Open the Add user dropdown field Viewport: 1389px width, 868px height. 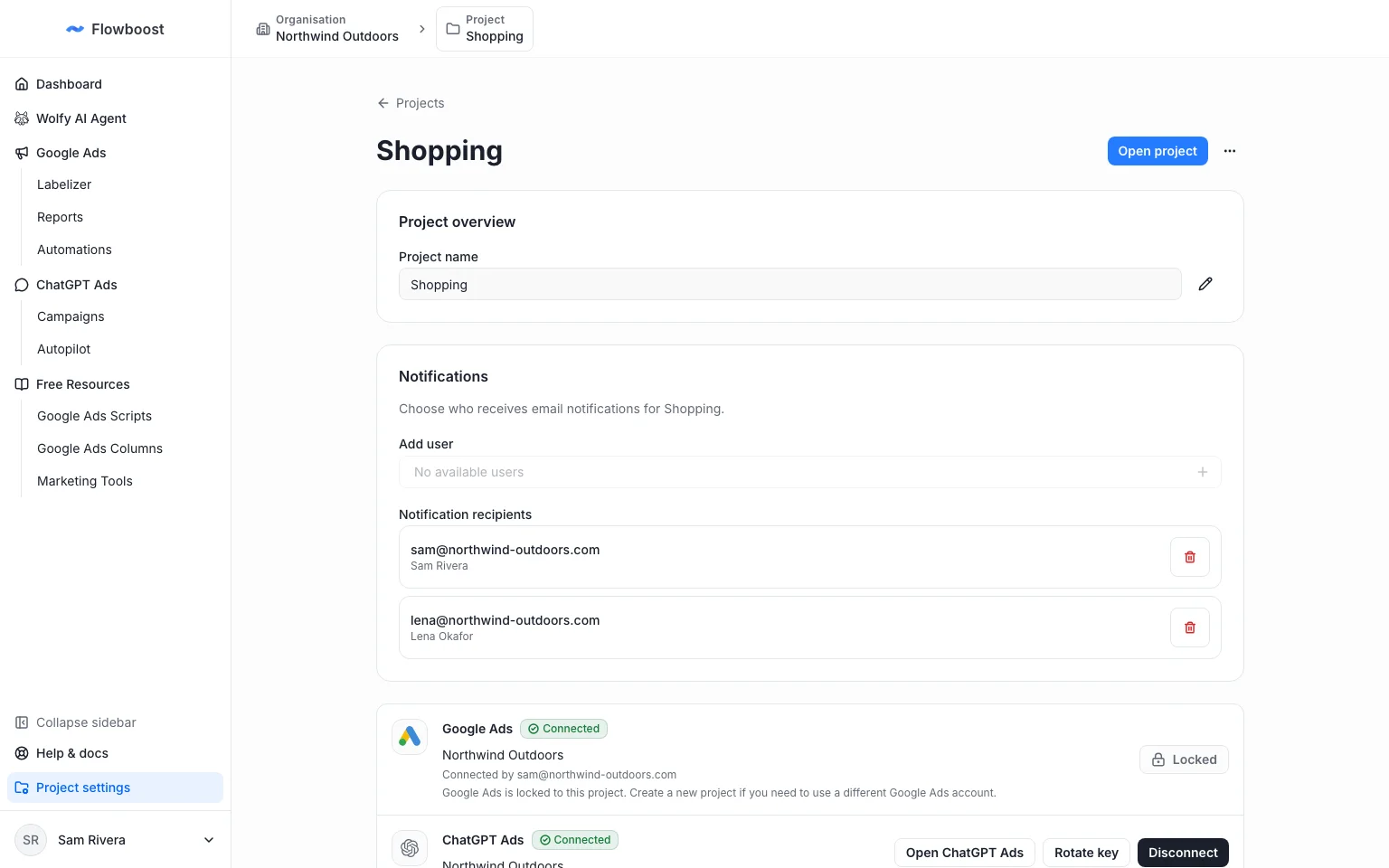(810, 472)
